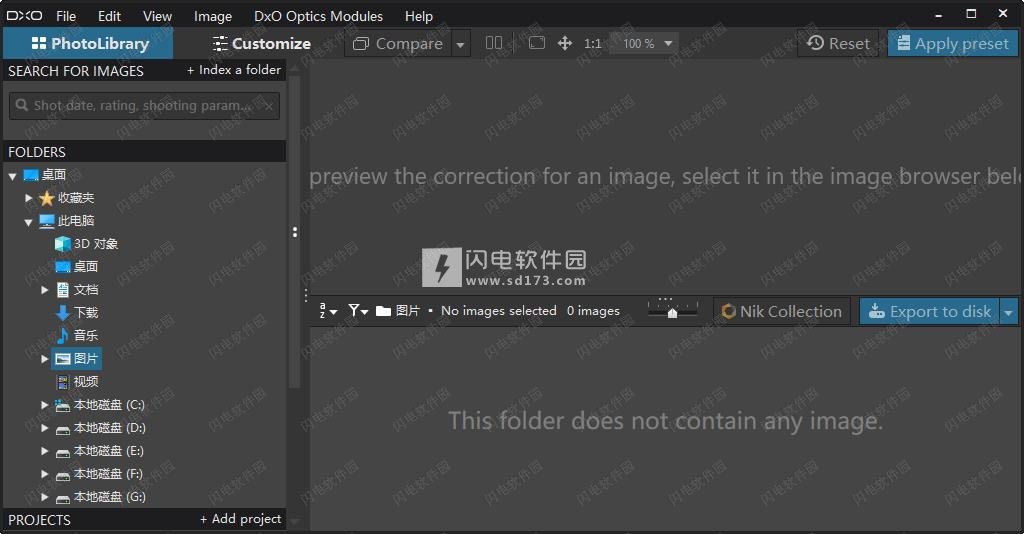
Task: Click the image search input field
Action: (x=144, y=106)
